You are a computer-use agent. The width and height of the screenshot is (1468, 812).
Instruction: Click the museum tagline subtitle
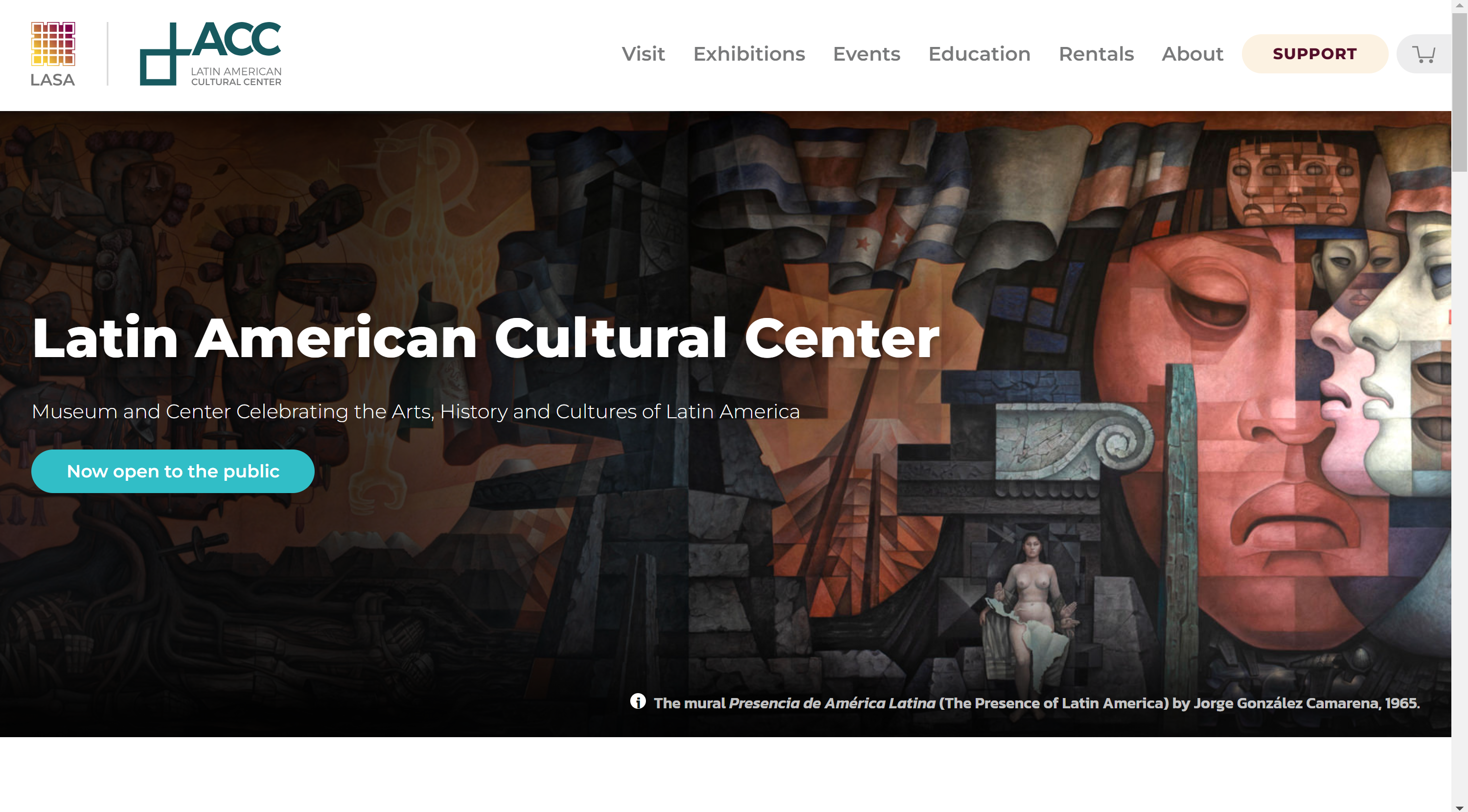pos(415,411)
